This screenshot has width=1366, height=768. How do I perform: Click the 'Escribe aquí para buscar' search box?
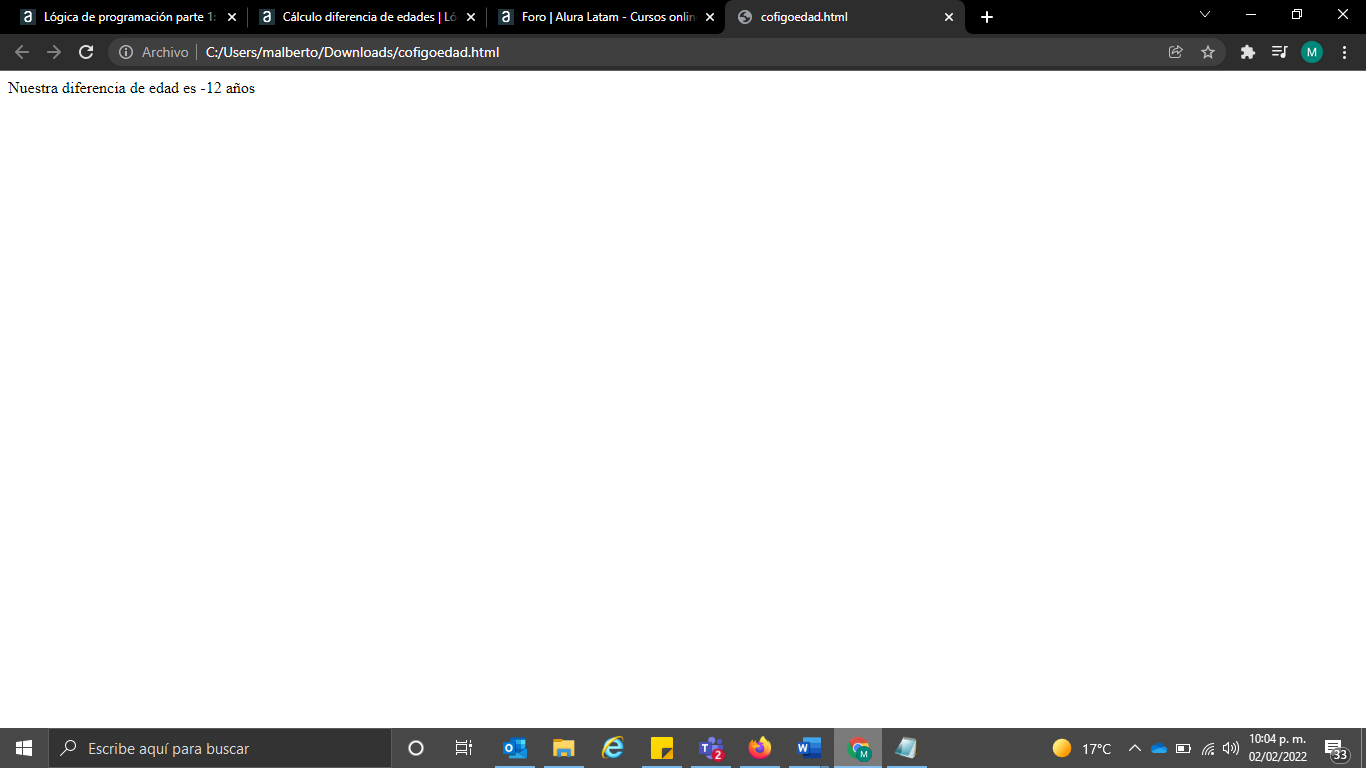(x=220, y=748)
